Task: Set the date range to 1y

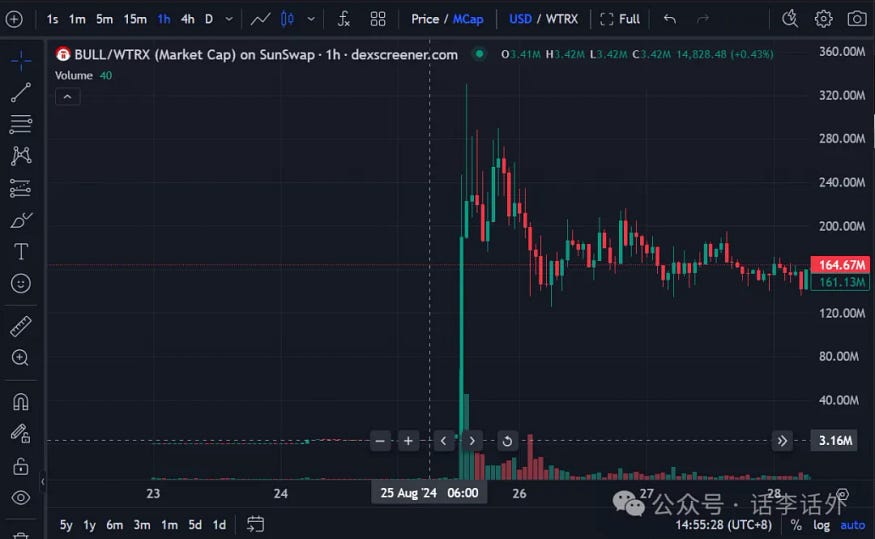Action: coord(89,525)
